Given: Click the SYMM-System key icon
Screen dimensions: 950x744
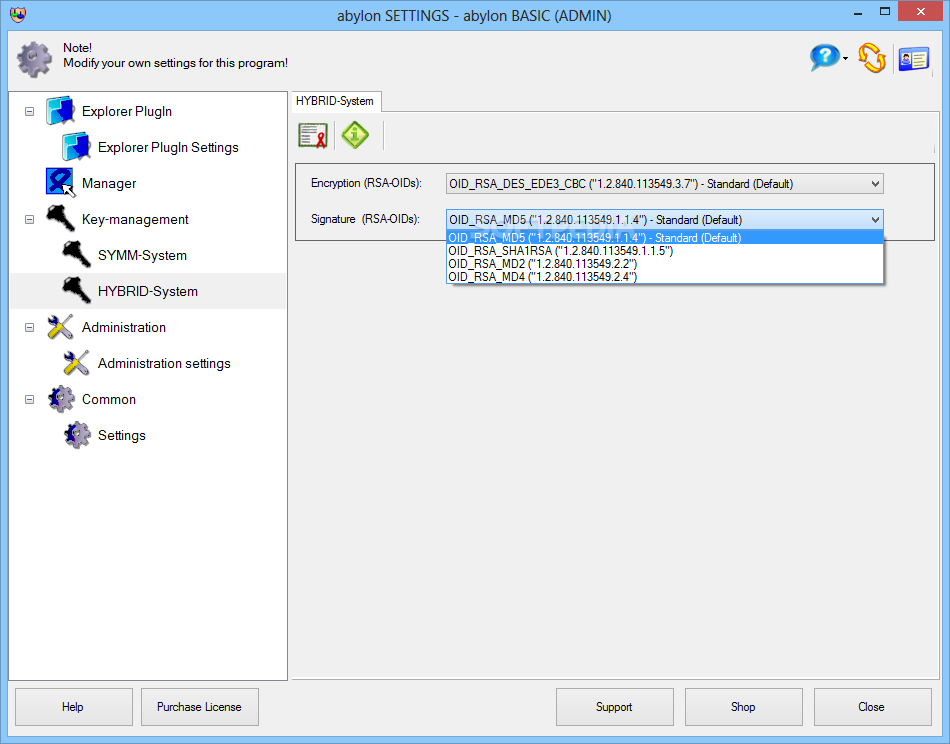Looking at the screenshot, I should click(76, 254).
